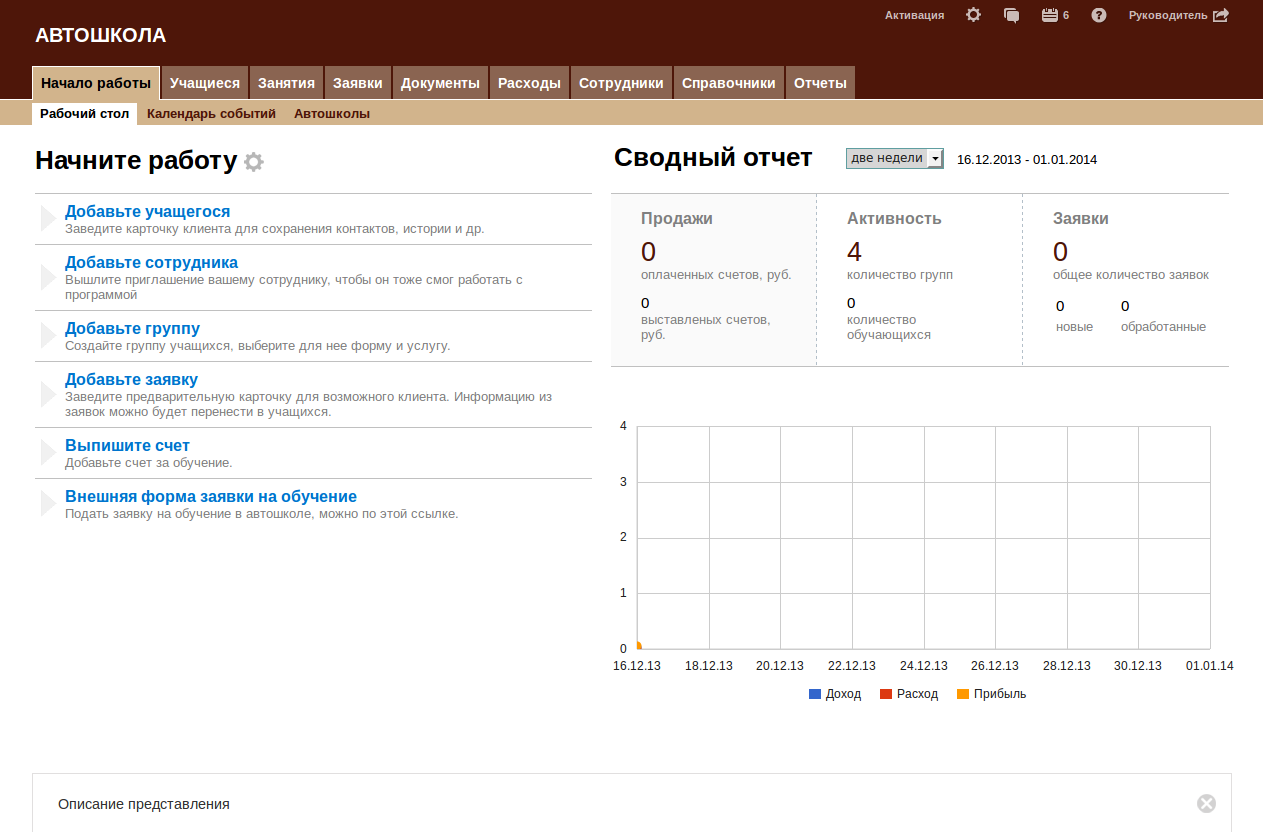Click the Добавьте сотрудника link

click(x=151, y=263)
